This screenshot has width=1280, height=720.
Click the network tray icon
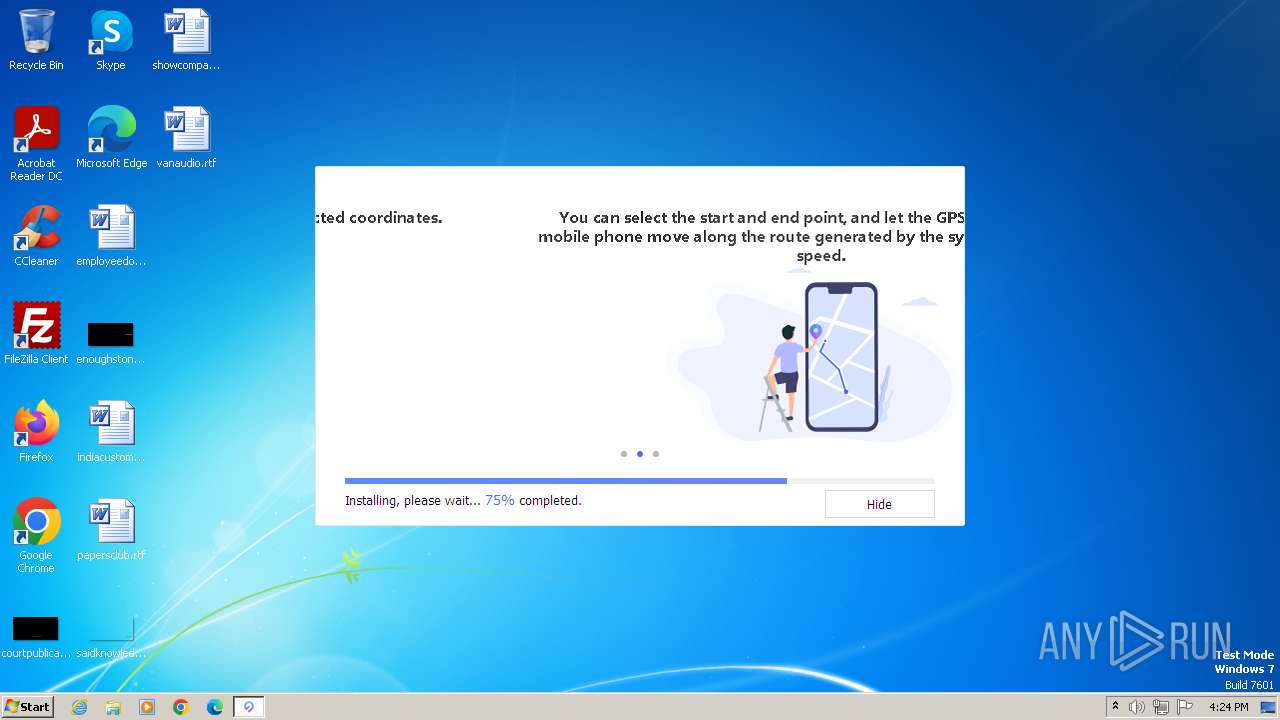[x=1161, y=707]
